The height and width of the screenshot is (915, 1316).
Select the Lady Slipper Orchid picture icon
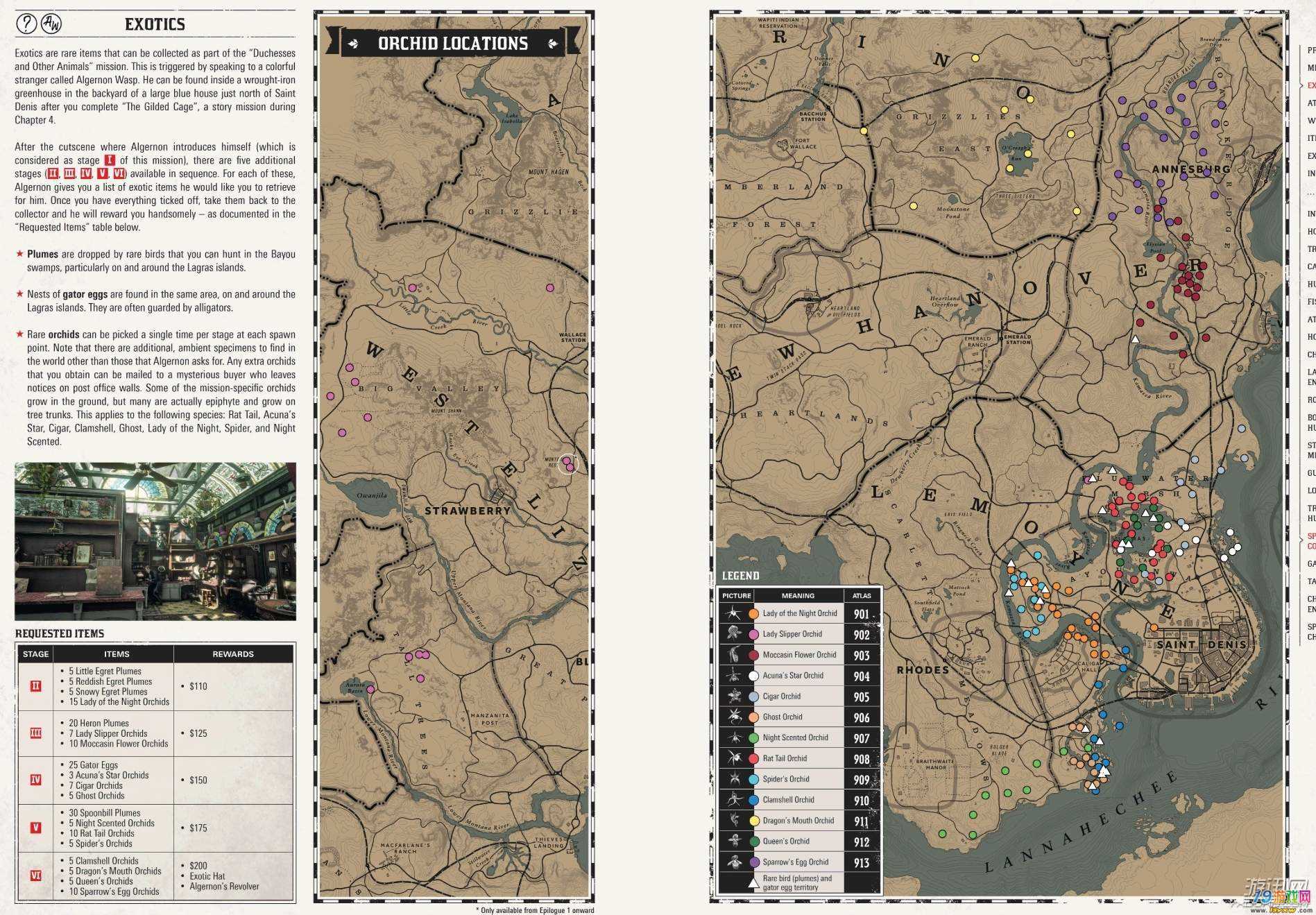click(x=733, y=634)
